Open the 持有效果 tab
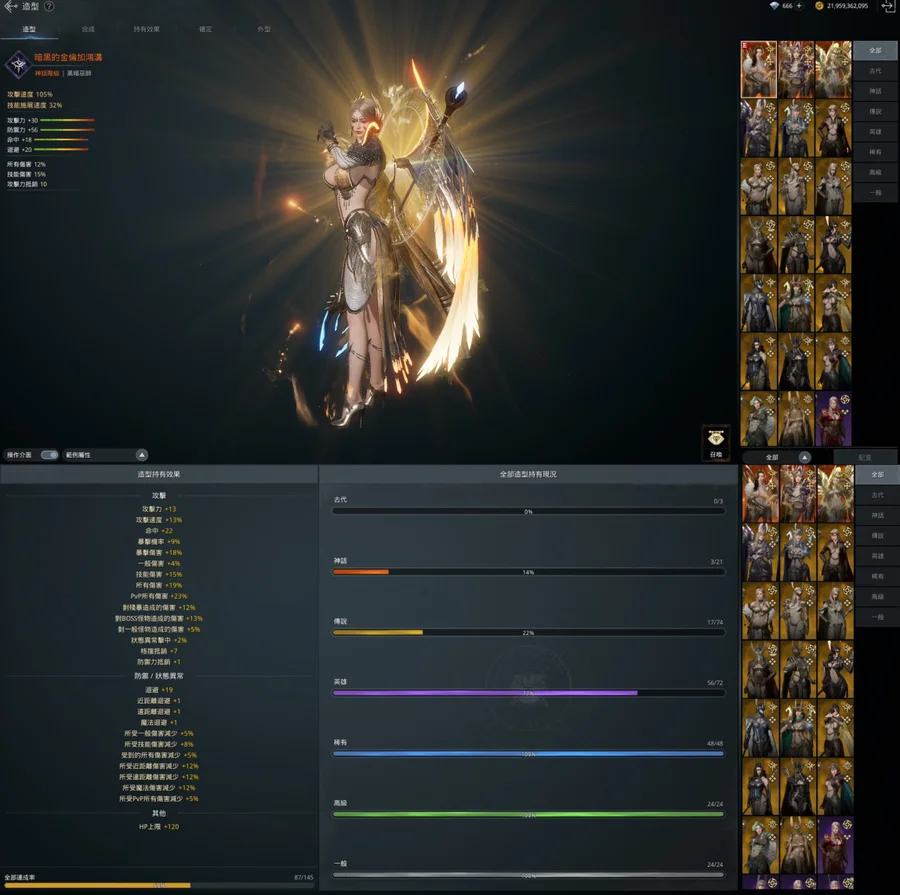This screenshot has height=895, width=900. click(146, 29)
